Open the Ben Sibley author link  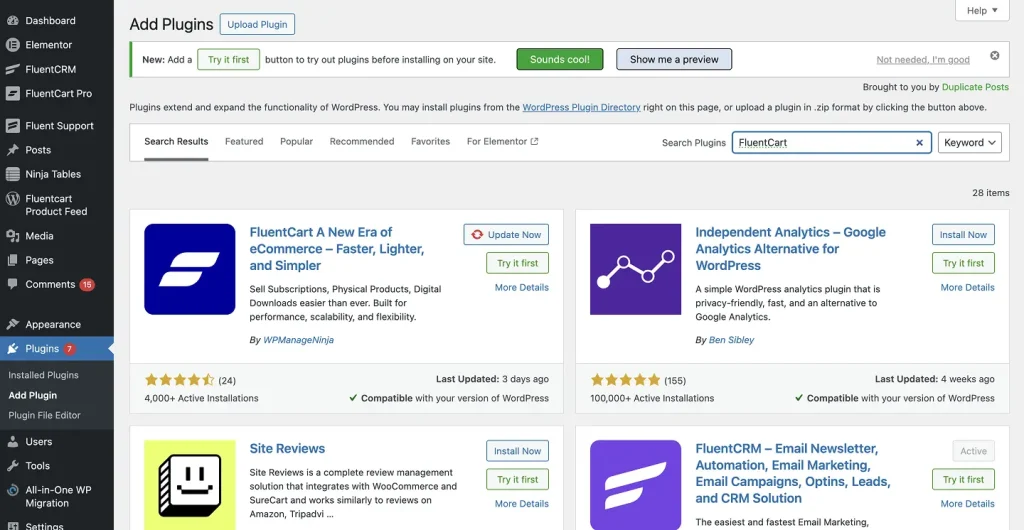(731, 340)
